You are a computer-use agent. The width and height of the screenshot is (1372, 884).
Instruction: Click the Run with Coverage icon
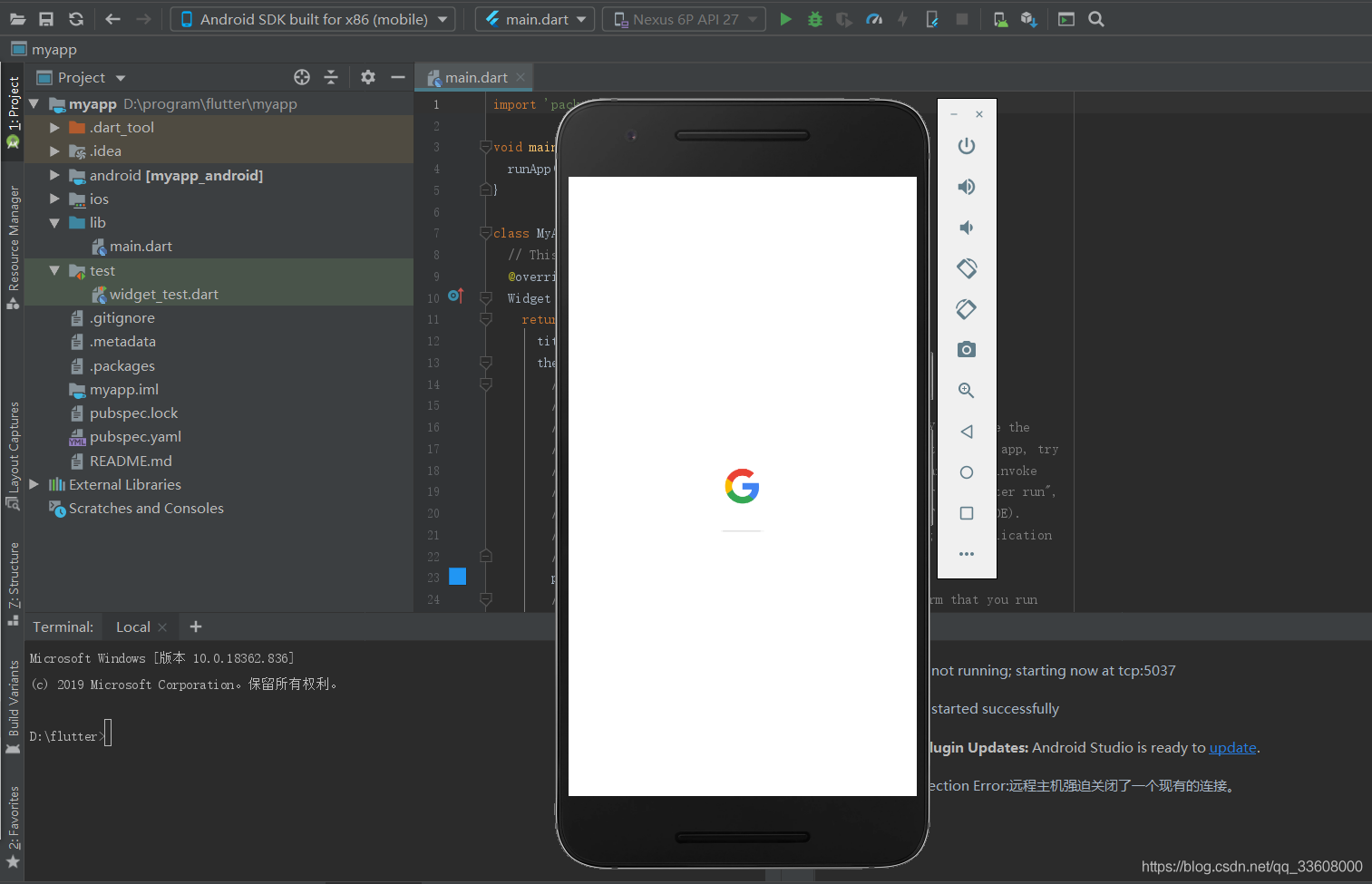coord(844,19)
